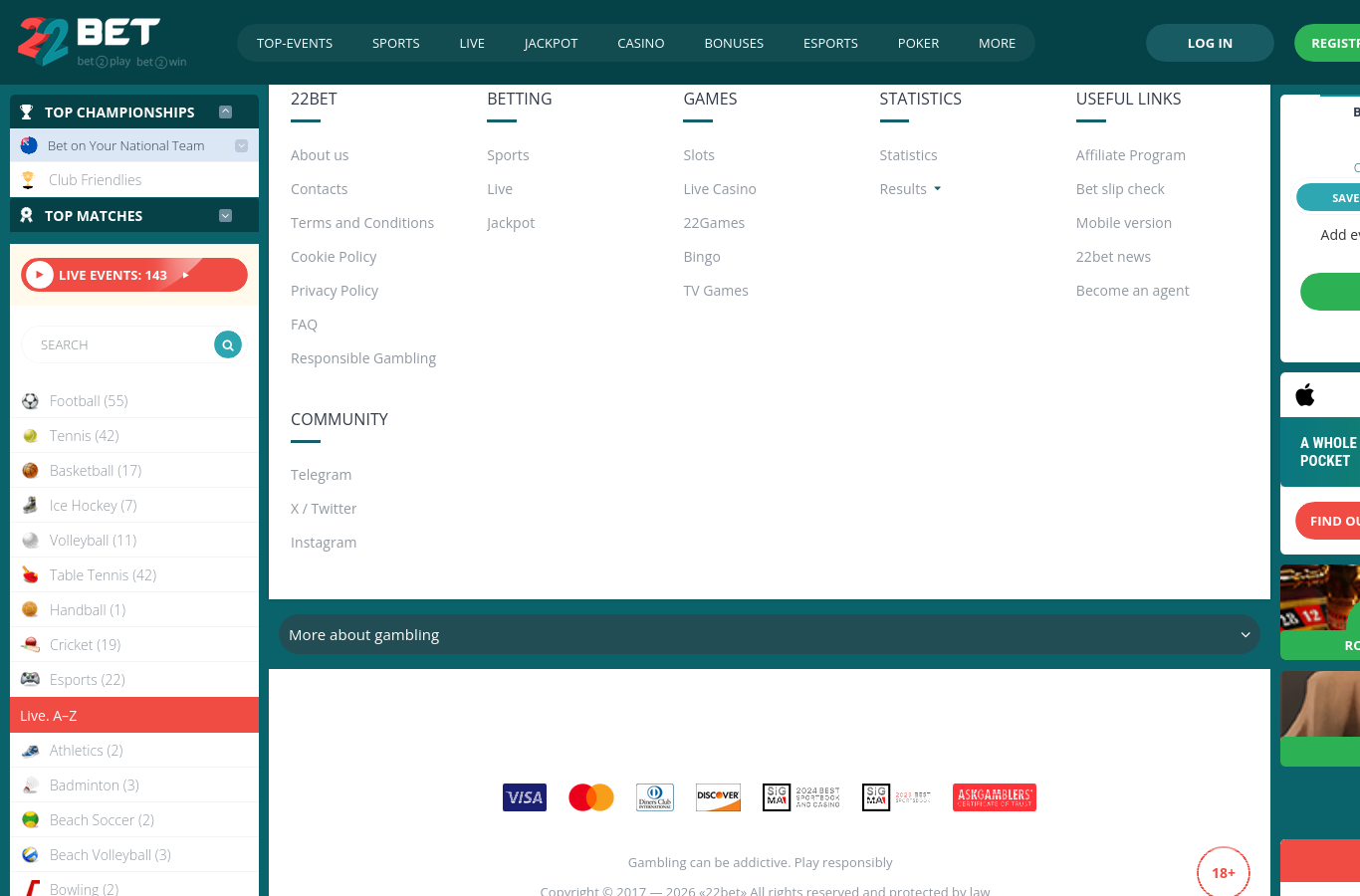Click the Discover payment logo
The image size is (1360, 896).
(x=718, y=797)
